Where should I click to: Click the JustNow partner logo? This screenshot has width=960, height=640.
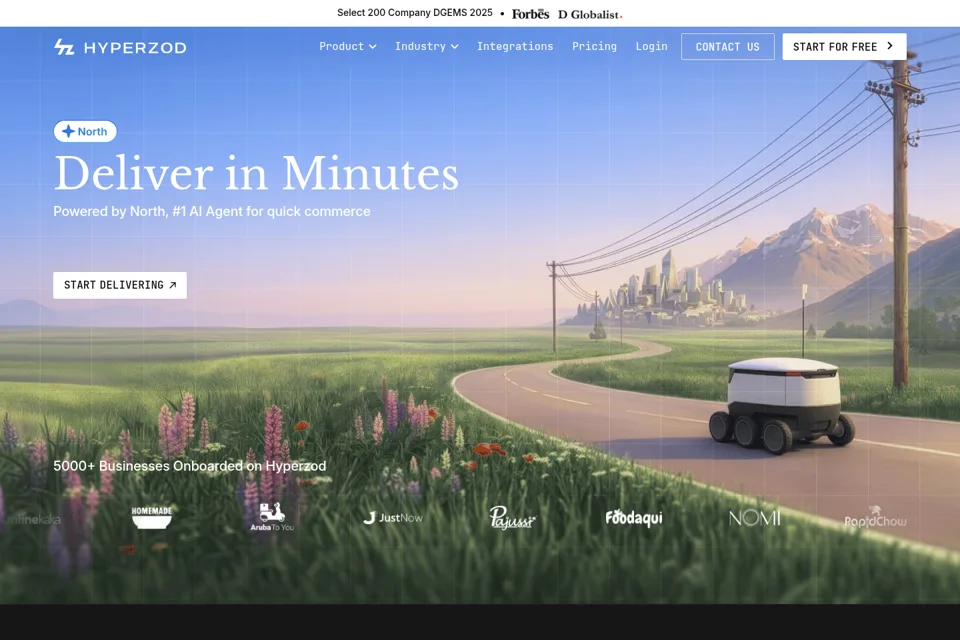(392, 518)
